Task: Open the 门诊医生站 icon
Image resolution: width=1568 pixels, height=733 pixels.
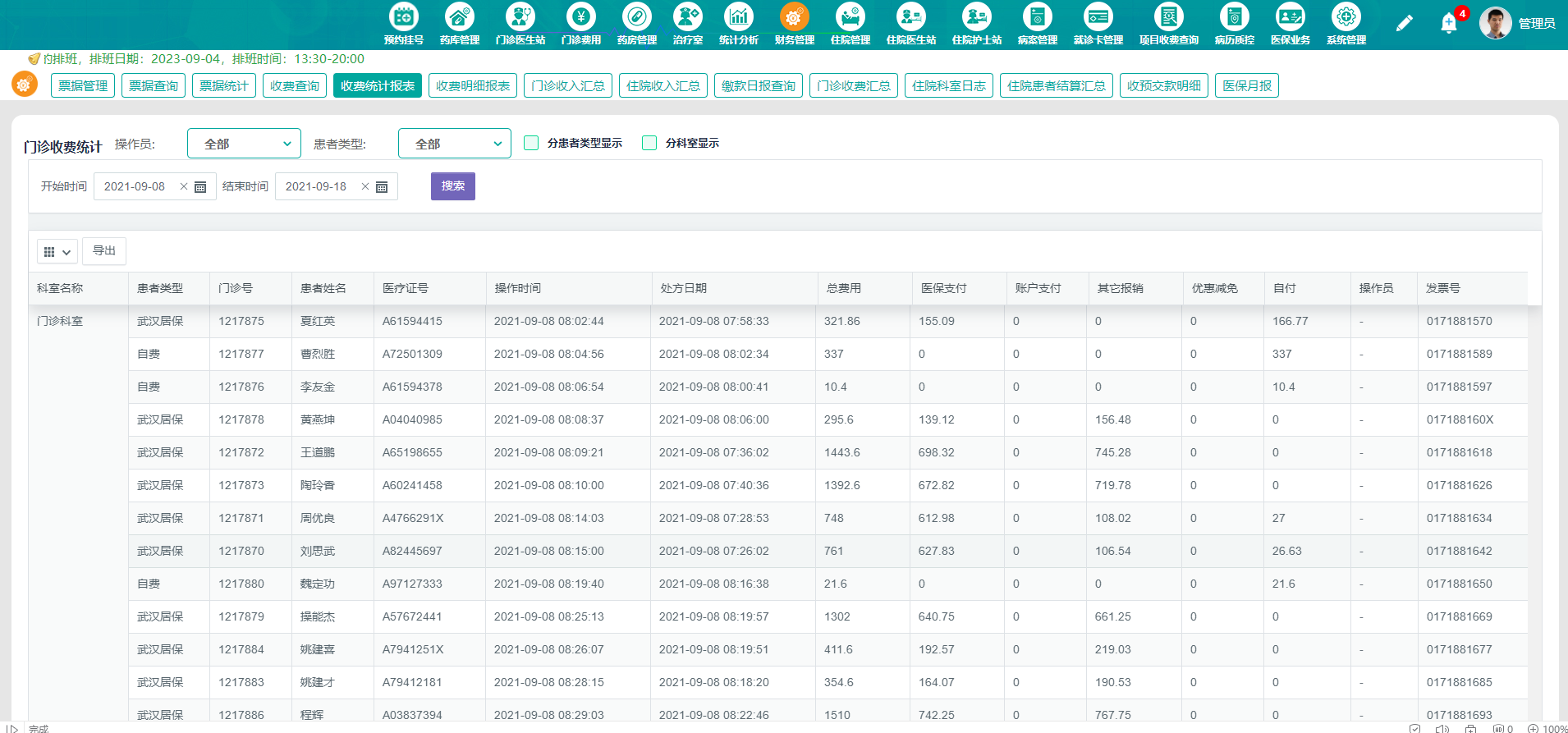Action: coord(520,17)
